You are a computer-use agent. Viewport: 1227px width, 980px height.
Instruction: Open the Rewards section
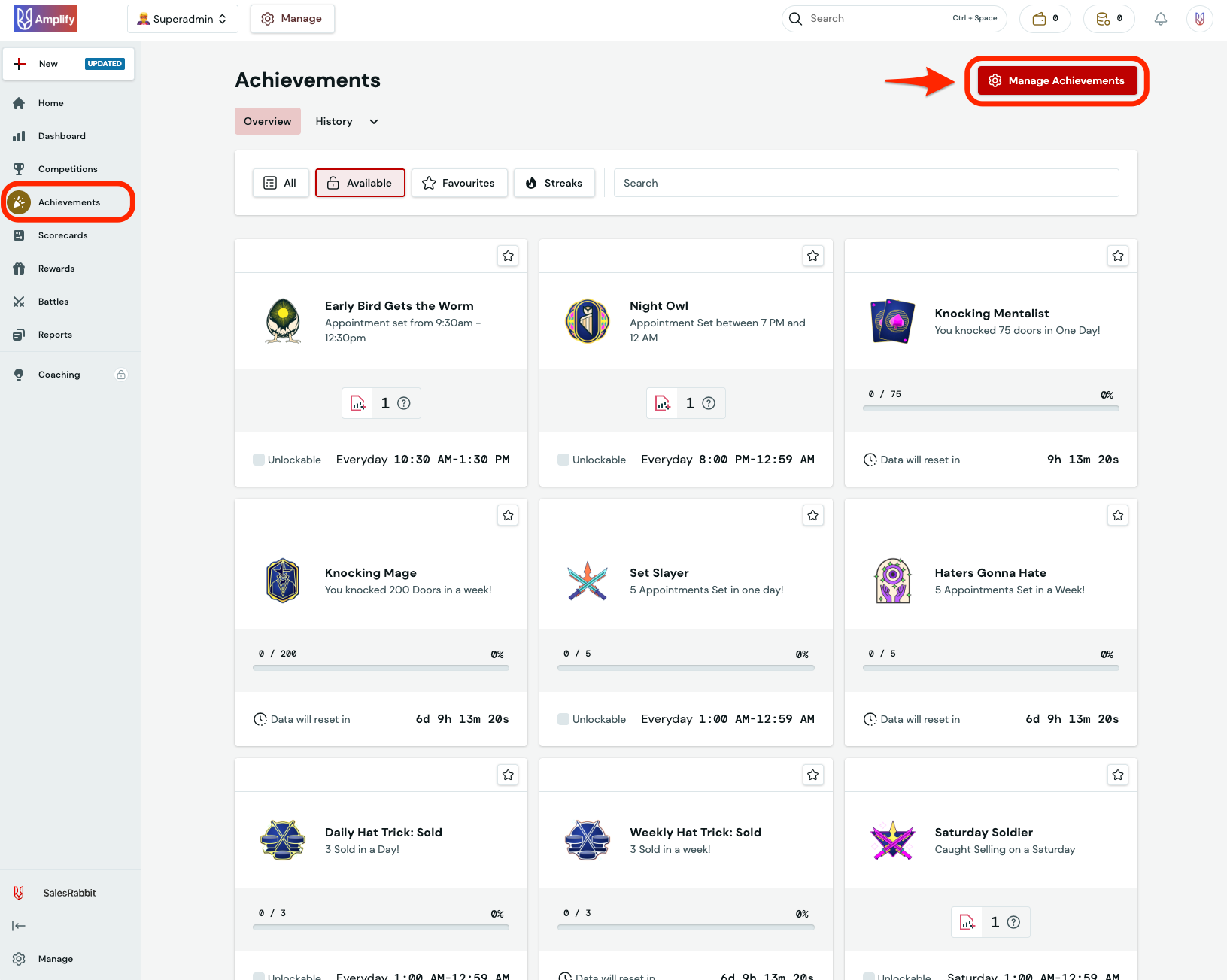click(56, 268)
